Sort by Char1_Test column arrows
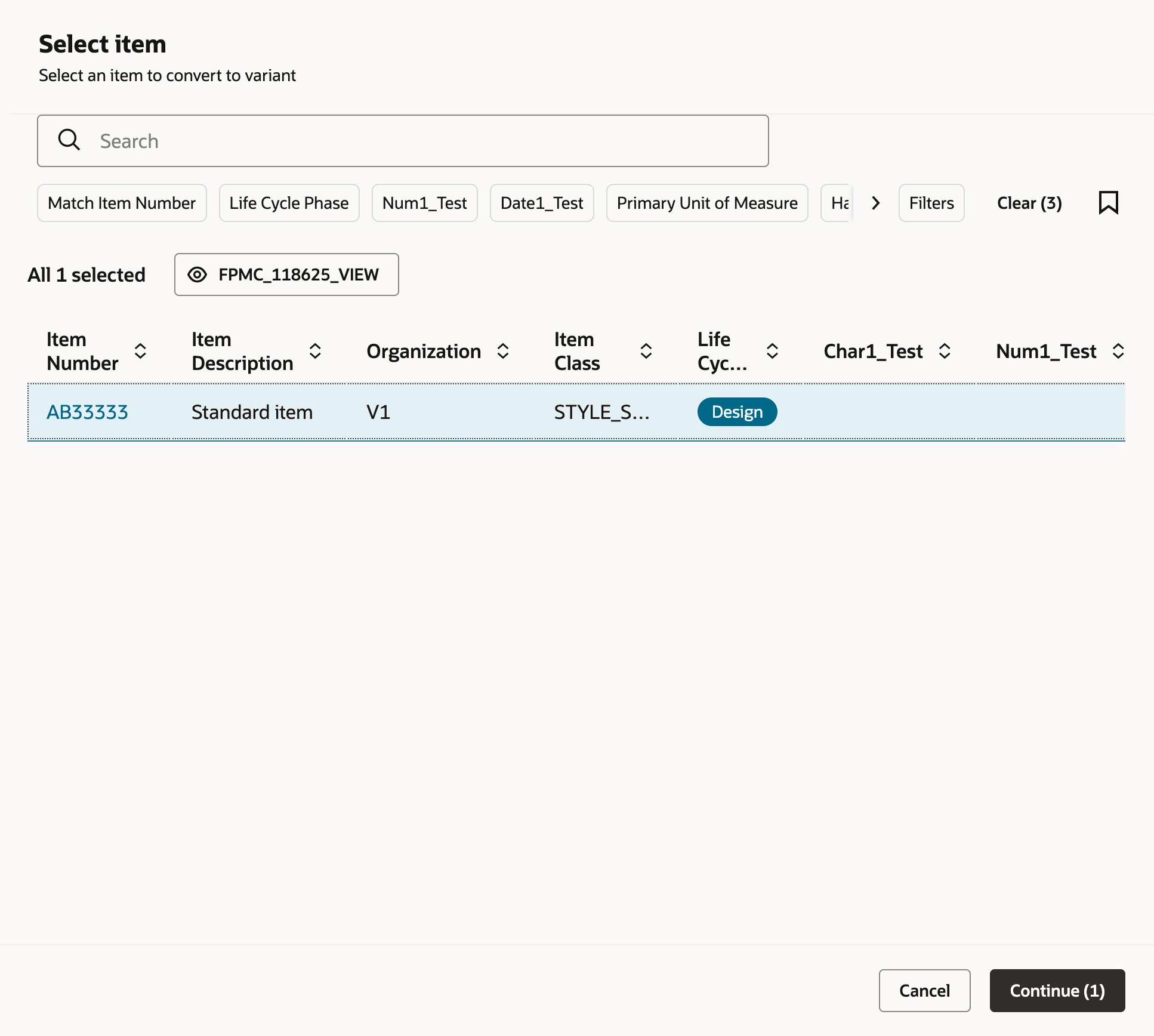Image resolution: width=1154 pixels, height=1036 pixels. tap(944, 351)
